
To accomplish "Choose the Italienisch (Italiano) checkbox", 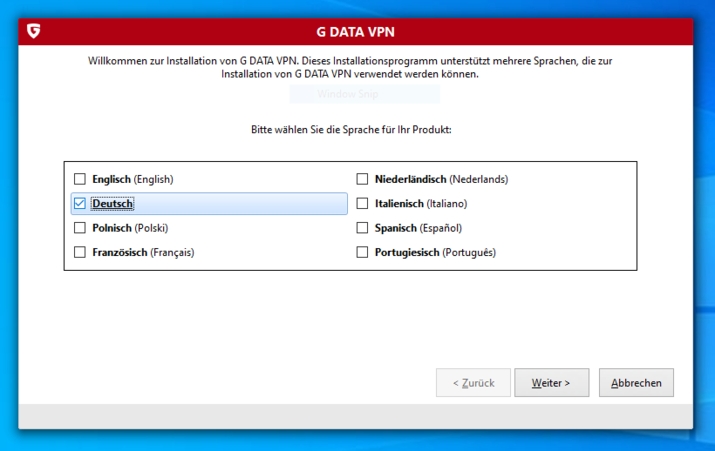I will click(x=362, y=203).
